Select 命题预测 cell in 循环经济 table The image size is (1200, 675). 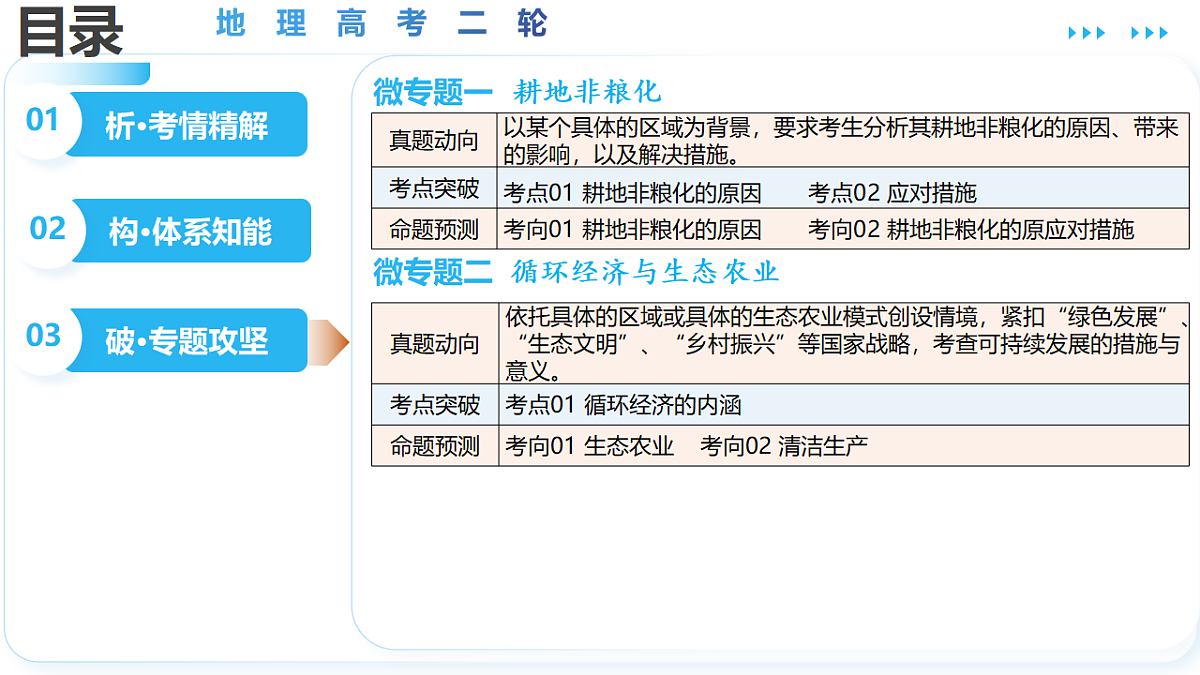435,446
